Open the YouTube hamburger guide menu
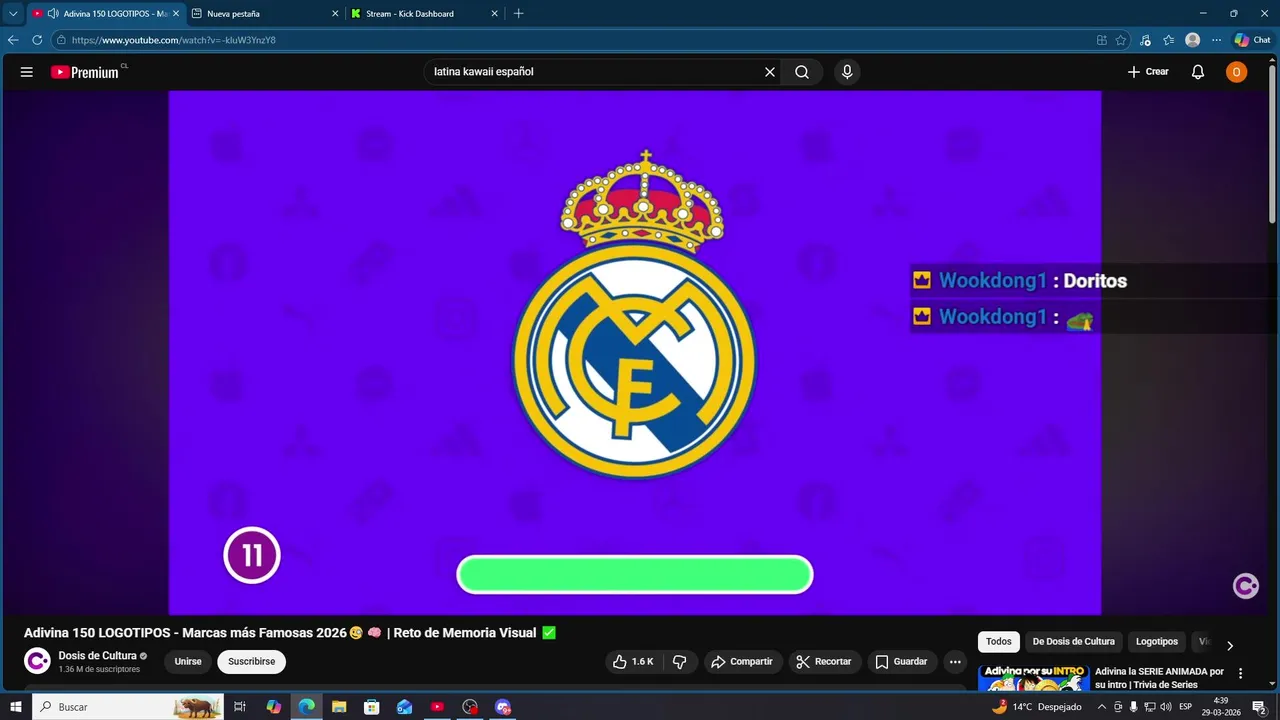1280x720 pixels. (27, 72)
